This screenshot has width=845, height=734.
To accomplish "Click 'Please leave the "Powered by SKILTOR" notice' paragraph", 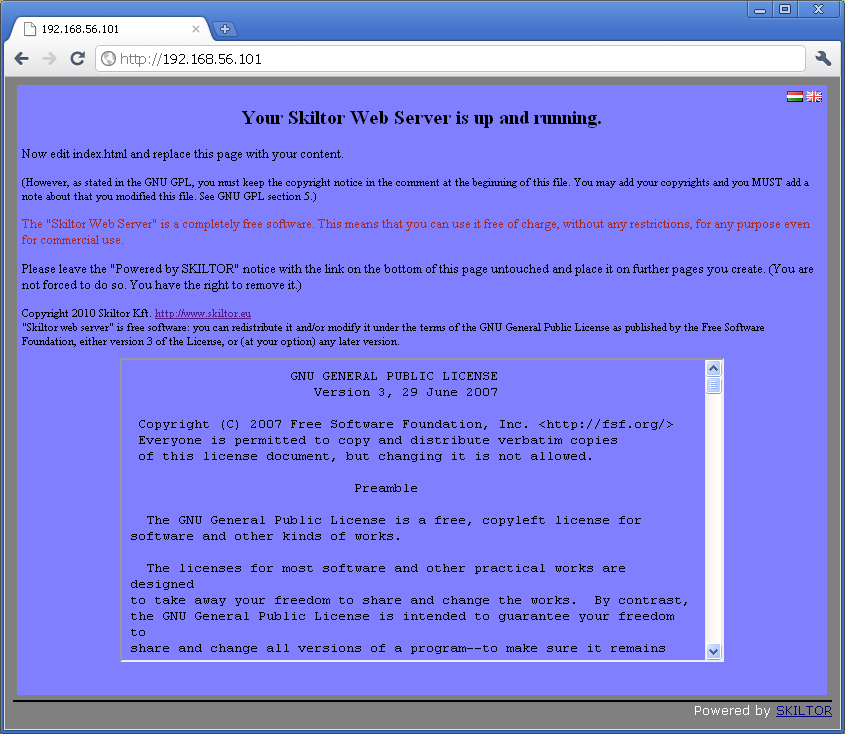I will click(x=418, y=277).
